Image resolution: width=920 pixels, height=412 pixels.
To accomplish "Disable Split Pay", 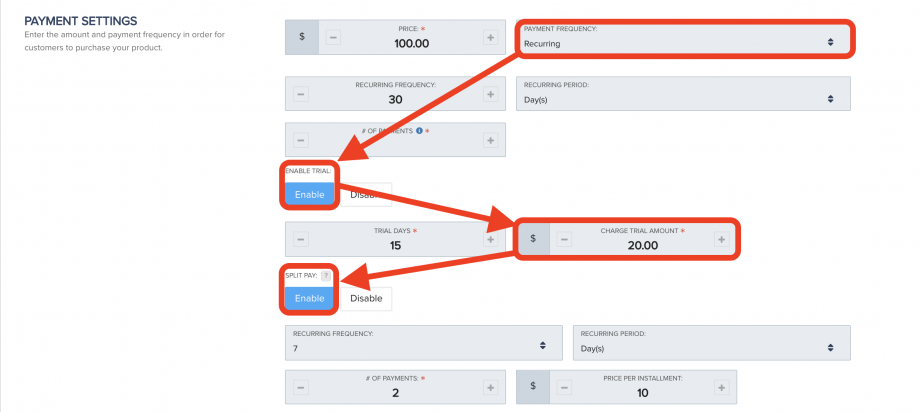I will (366, 298).
